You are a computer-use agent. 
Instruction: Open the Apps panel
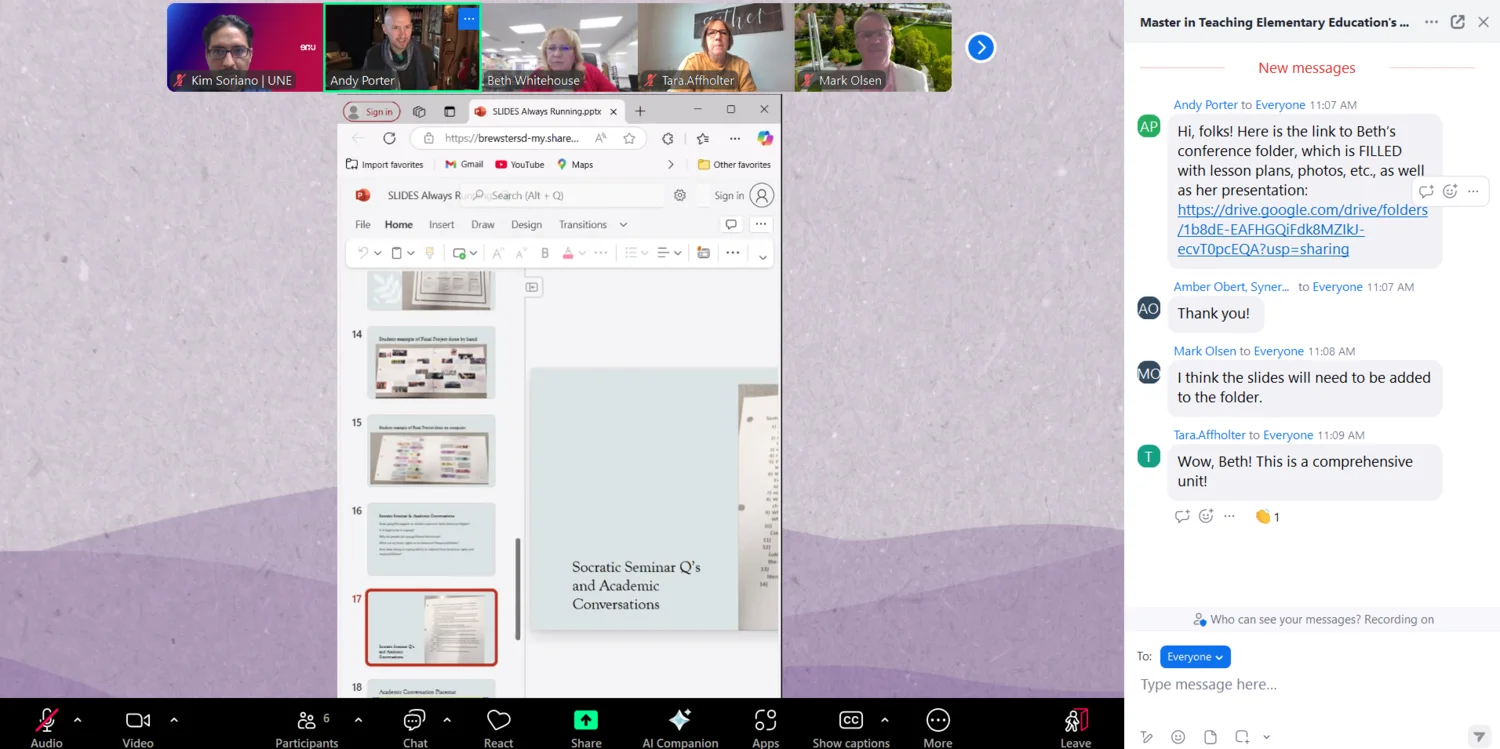[x=765, y=721]
